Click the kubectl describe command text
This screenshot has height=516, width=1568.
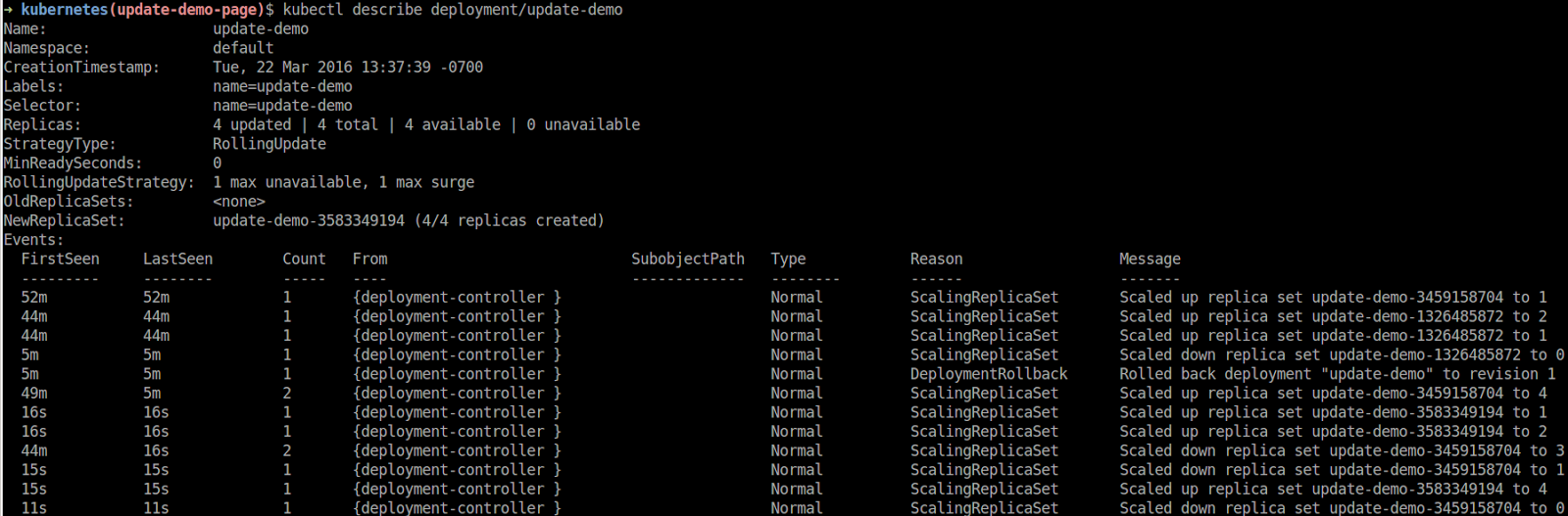point(453,10)
